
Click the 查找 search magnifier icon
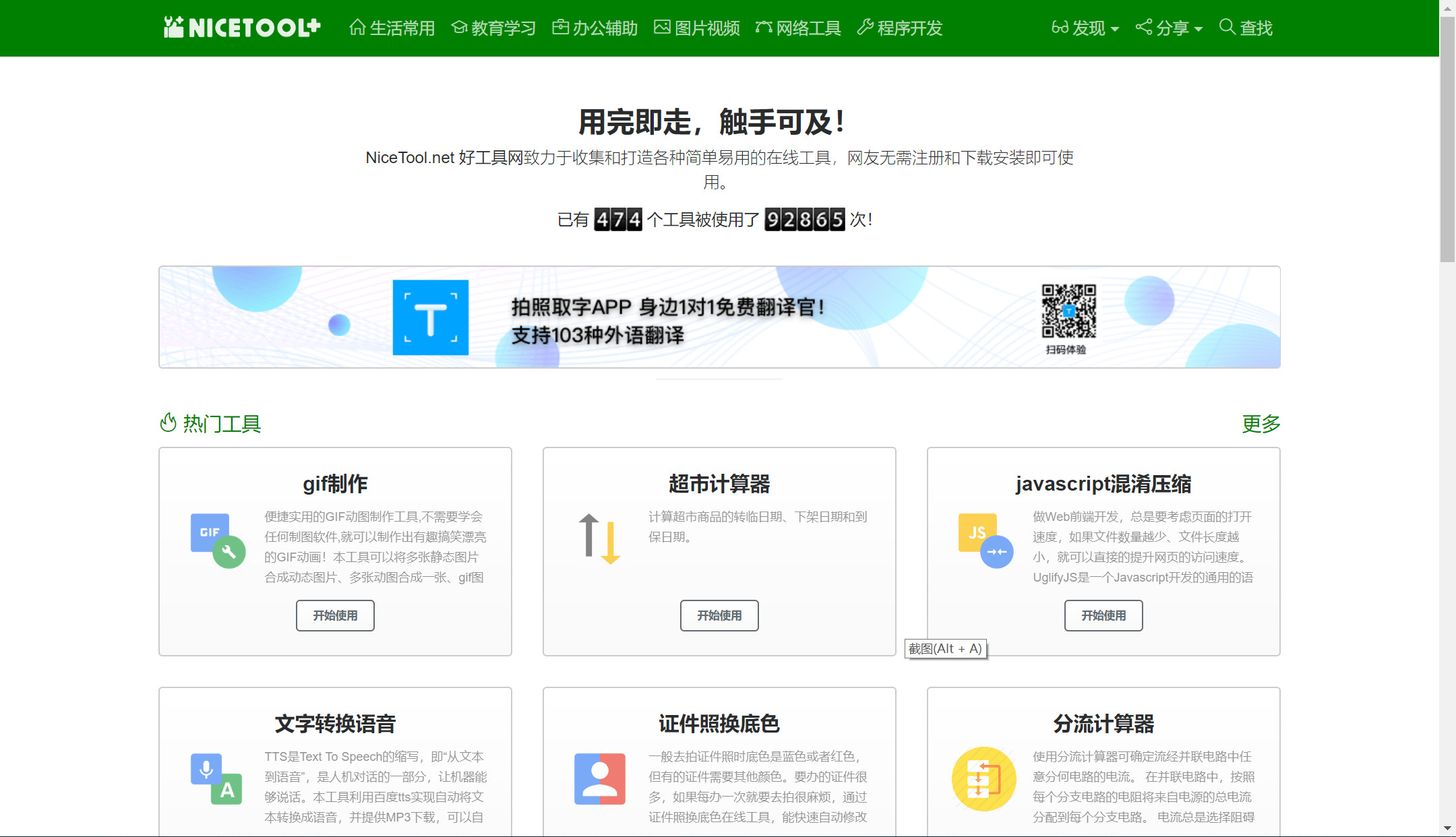point(1227,28)
